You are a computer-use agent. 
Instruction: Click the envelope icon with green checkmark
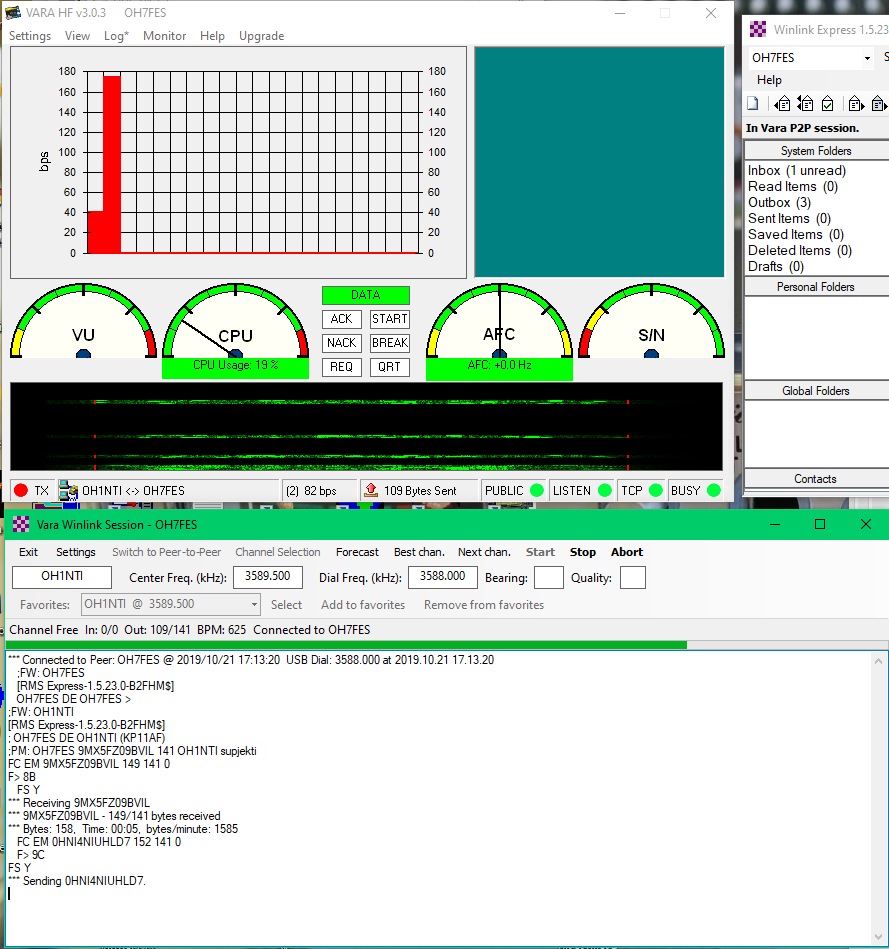coord(828,103)
